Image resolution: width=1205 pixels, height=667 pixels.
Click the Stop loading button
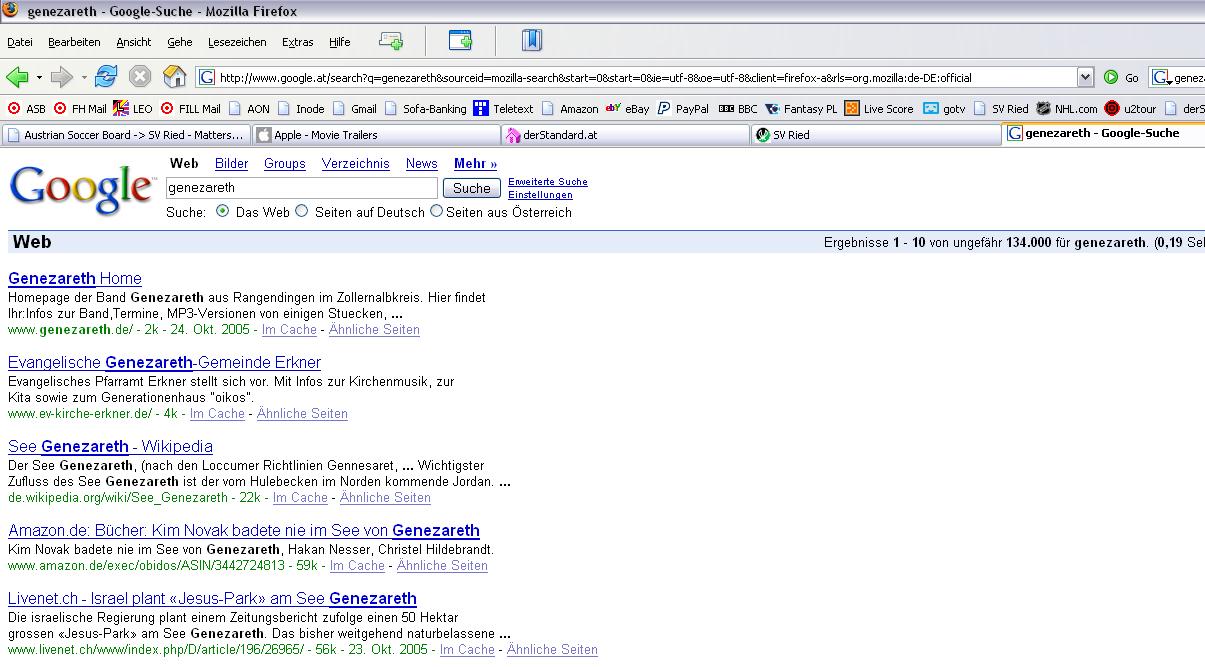(x=140, y=77)
